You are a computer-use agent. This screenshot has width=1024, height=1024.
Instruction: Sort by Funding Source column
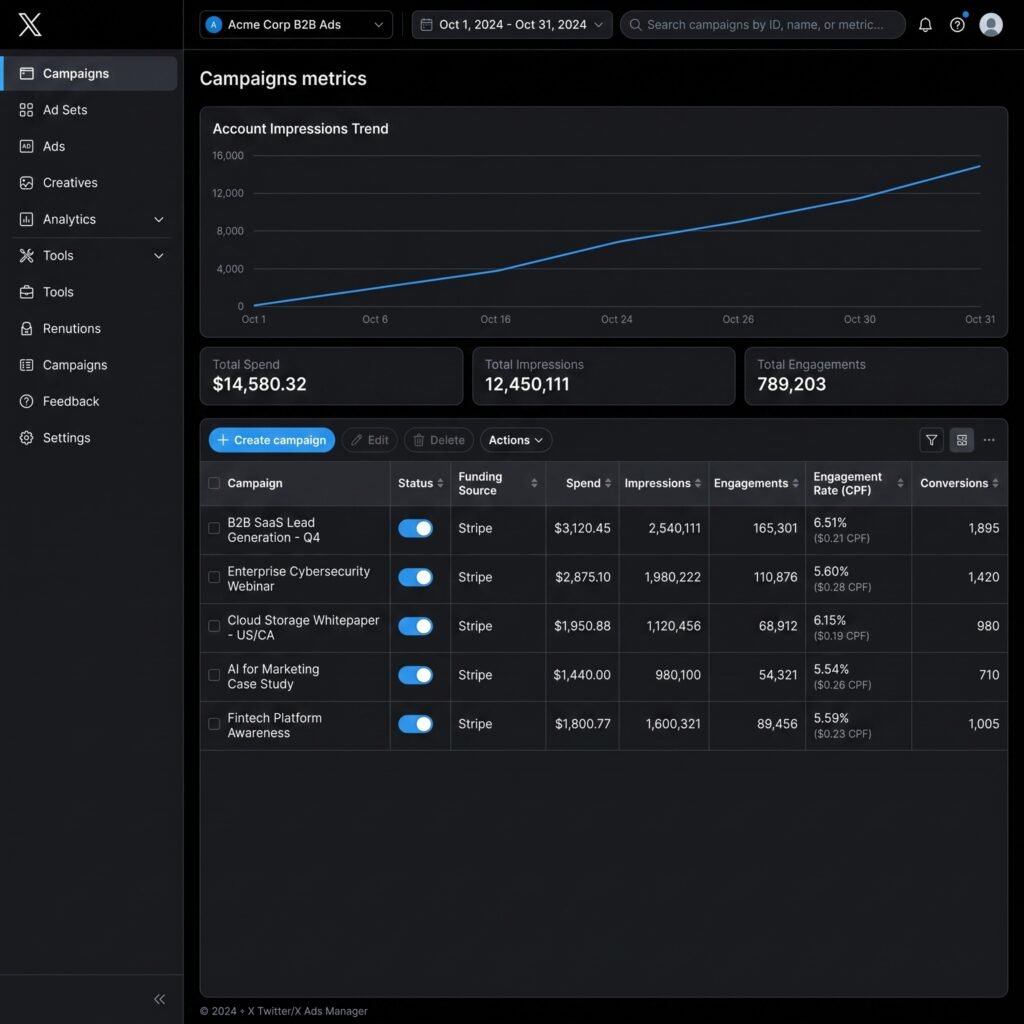[x=534, y=483]
